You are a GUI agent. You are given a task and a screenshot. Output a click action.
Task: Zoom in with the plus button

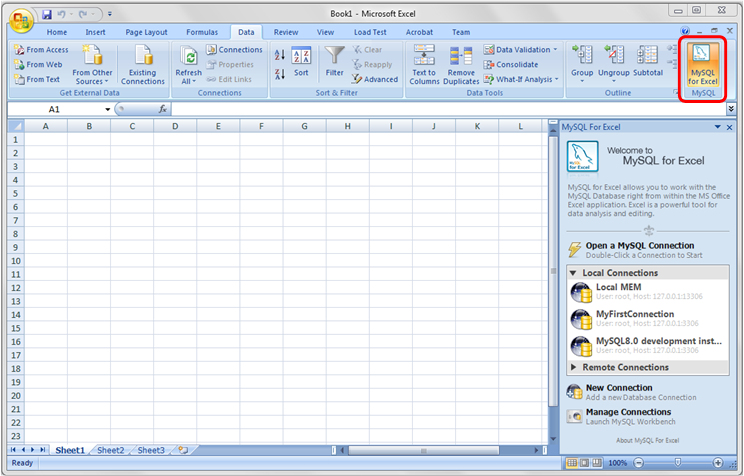point(717,463)
